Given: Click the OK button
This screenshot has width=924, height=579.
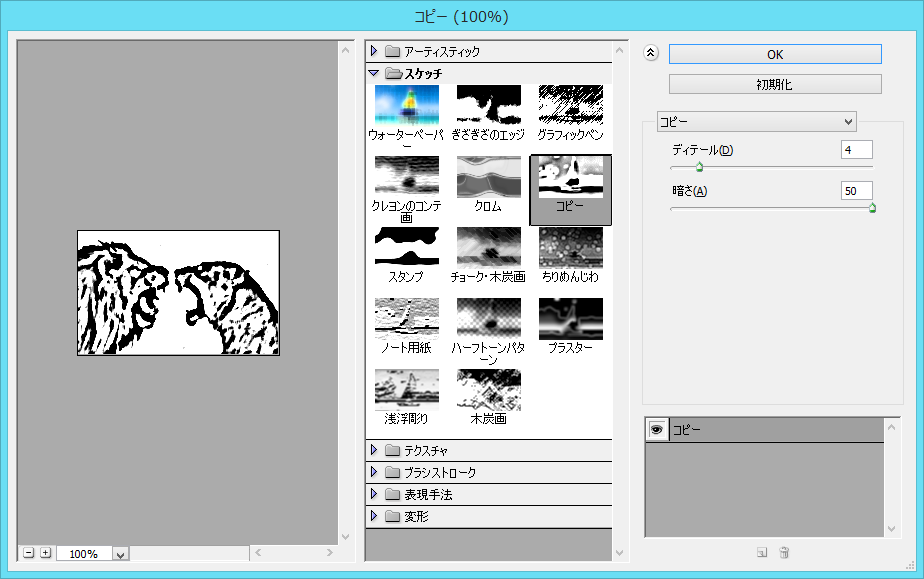Looking at the screenshot, I should 775,54.
